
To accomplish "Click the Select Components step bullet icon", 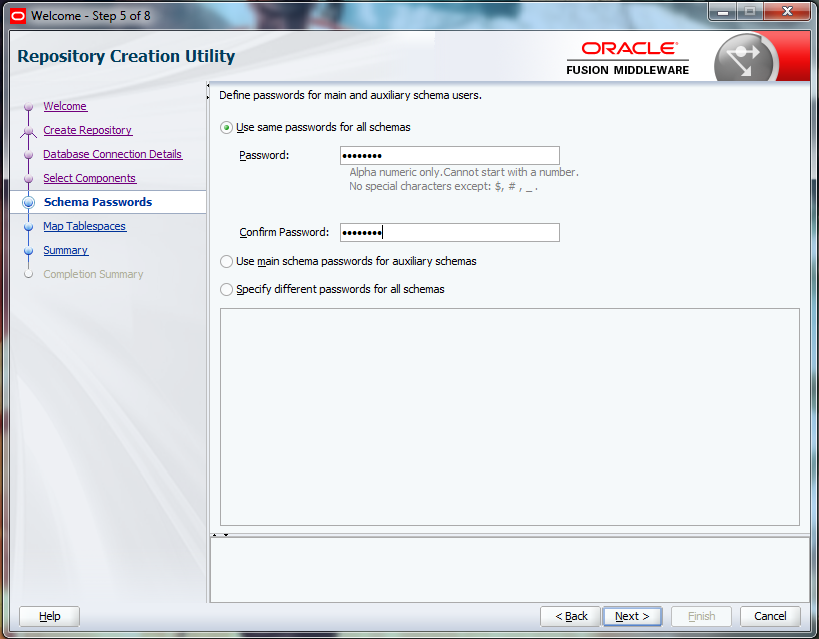I will 29,179.
